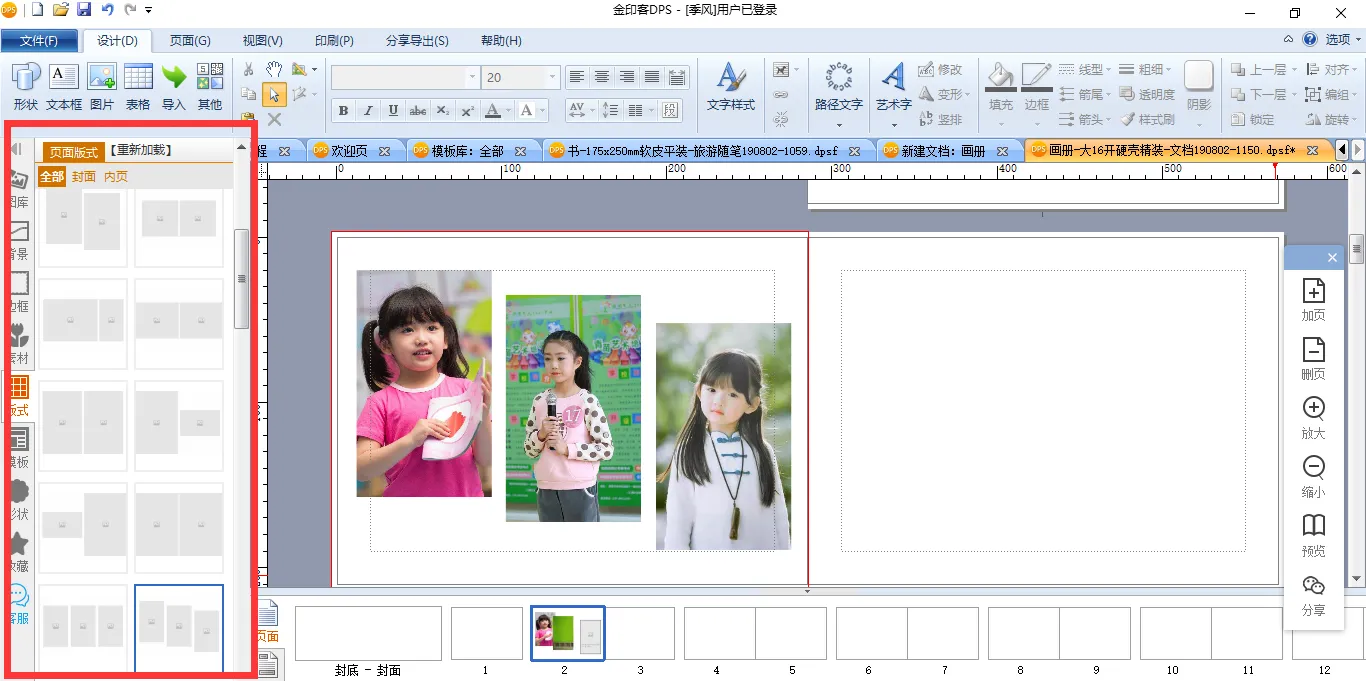Viewport: 1366px width, 681px height.
Task: Toggle italic formatting
Action: [x=368, y=110]
